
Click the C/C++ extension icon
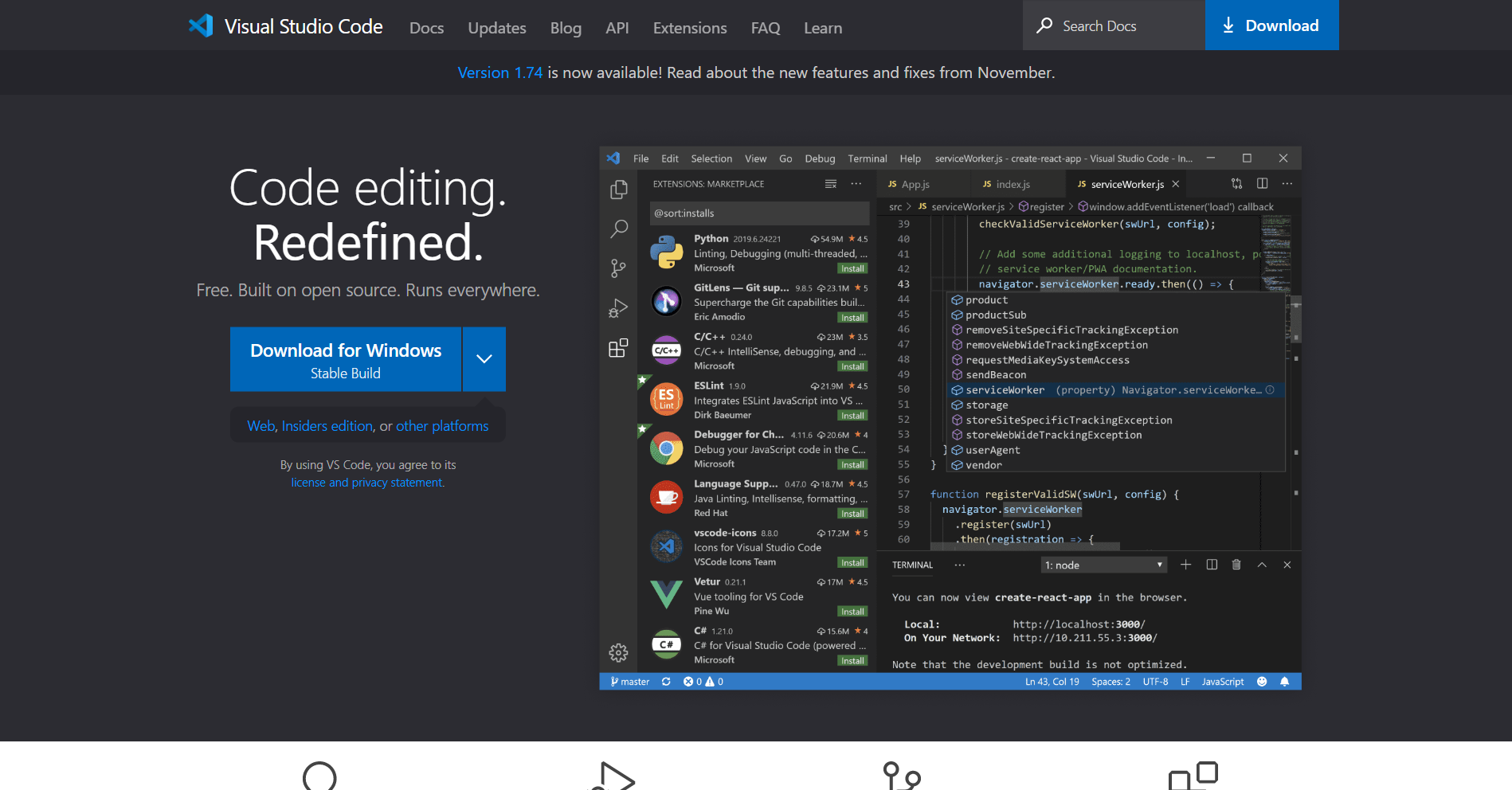click(x=666, y=350)
